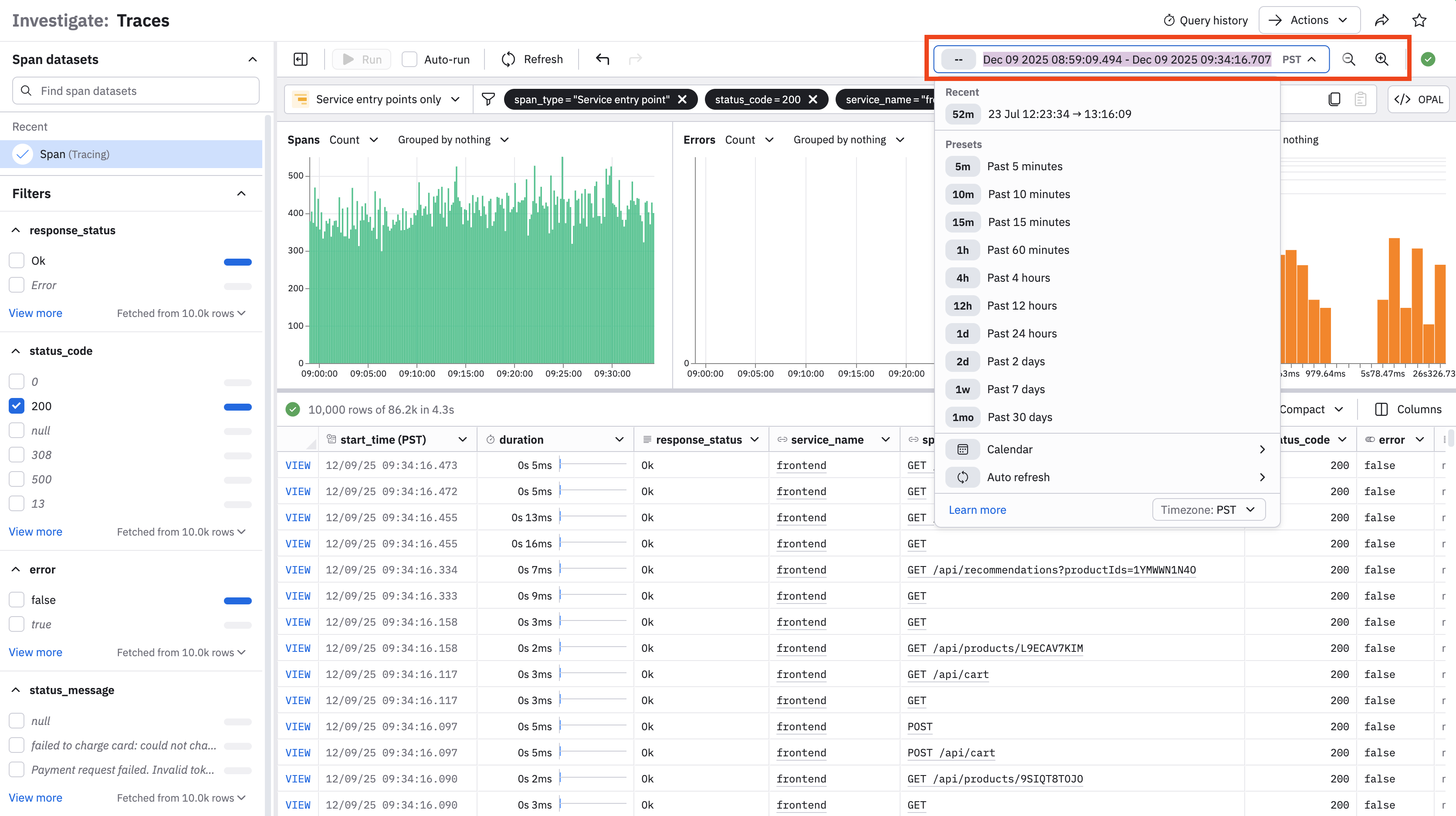Enable the Auto-run checkbox

[409, 59]
